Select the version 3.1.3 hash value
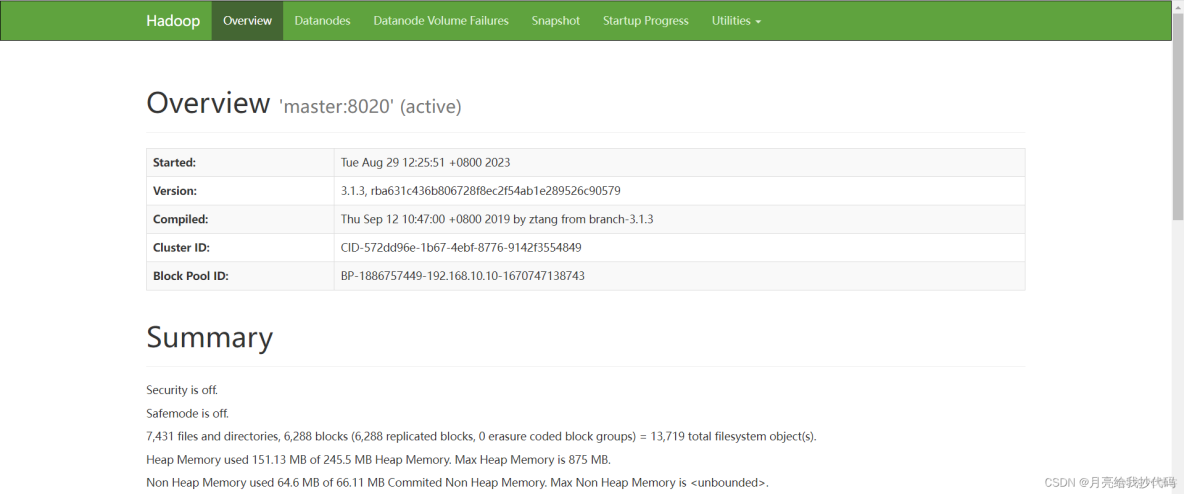The height and width of the screenshot is (494, 1184). (481, 191)
